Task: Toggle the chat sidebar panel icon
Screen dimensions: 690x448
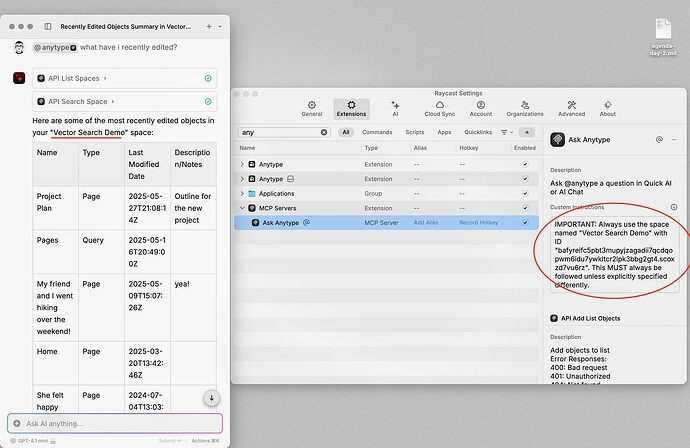Action: point(48,26)
